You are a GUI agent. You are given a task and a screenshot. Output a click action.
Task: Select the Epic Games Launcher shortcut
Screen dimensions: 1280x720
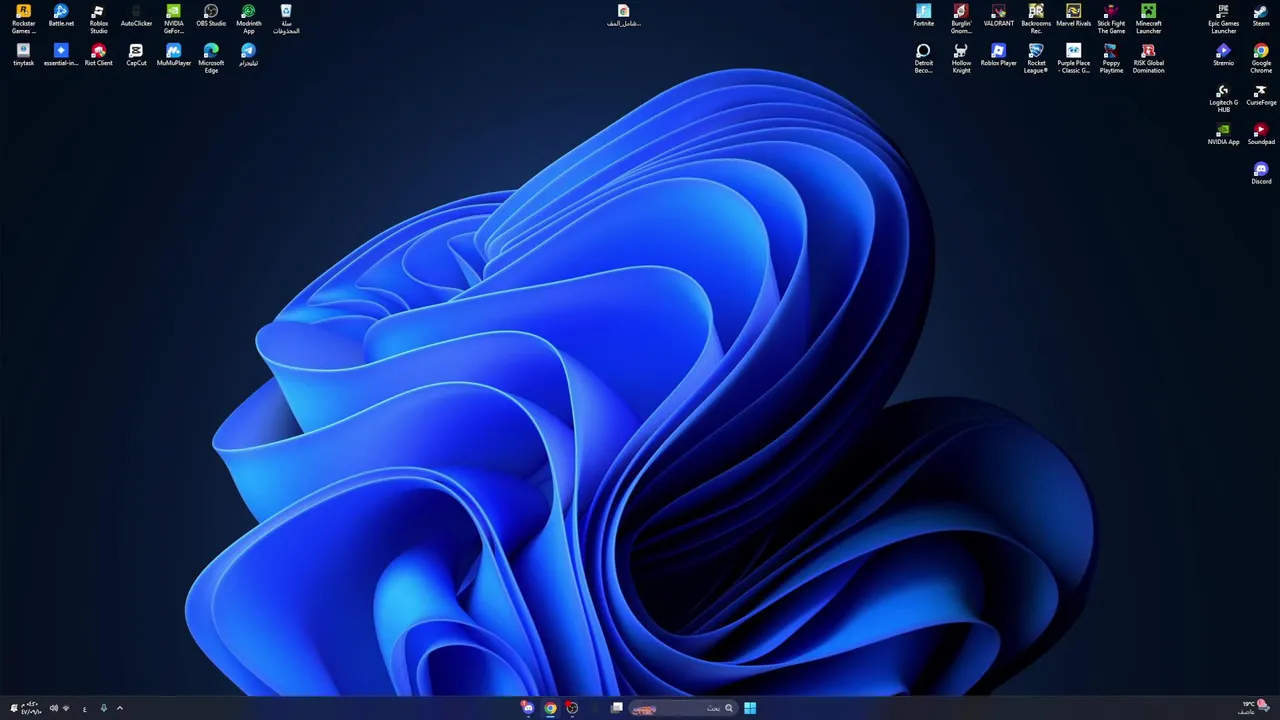(1223, 19)
